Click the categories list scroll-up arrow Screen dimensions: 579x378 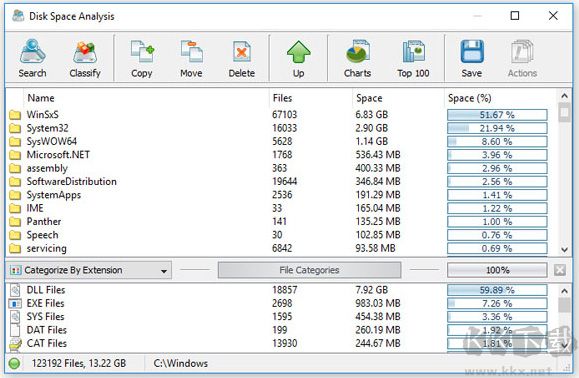(x=564, y=291)
